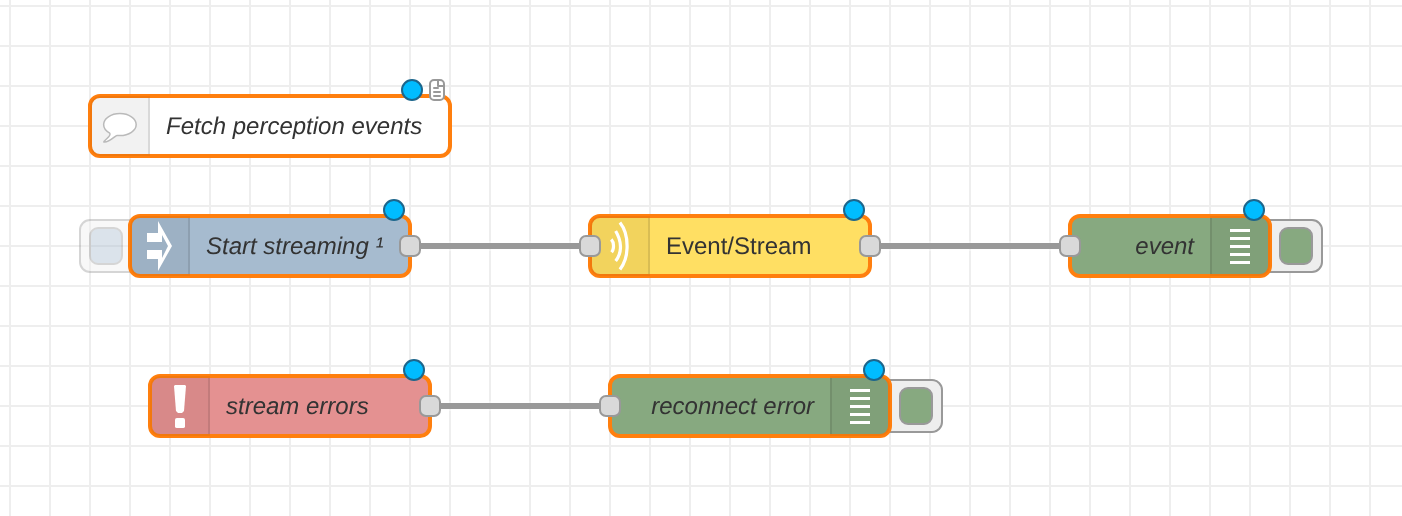
Task: Click the inject arrow icon on Start streaming
Action: point(160,246)
